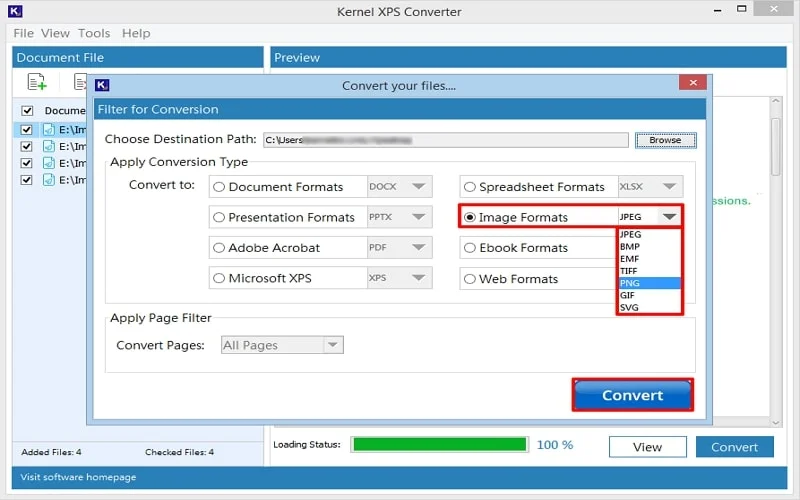Click the file icon of the last E:\ row
The height and width of the screenshot is (500, 800).
point(48,180)
